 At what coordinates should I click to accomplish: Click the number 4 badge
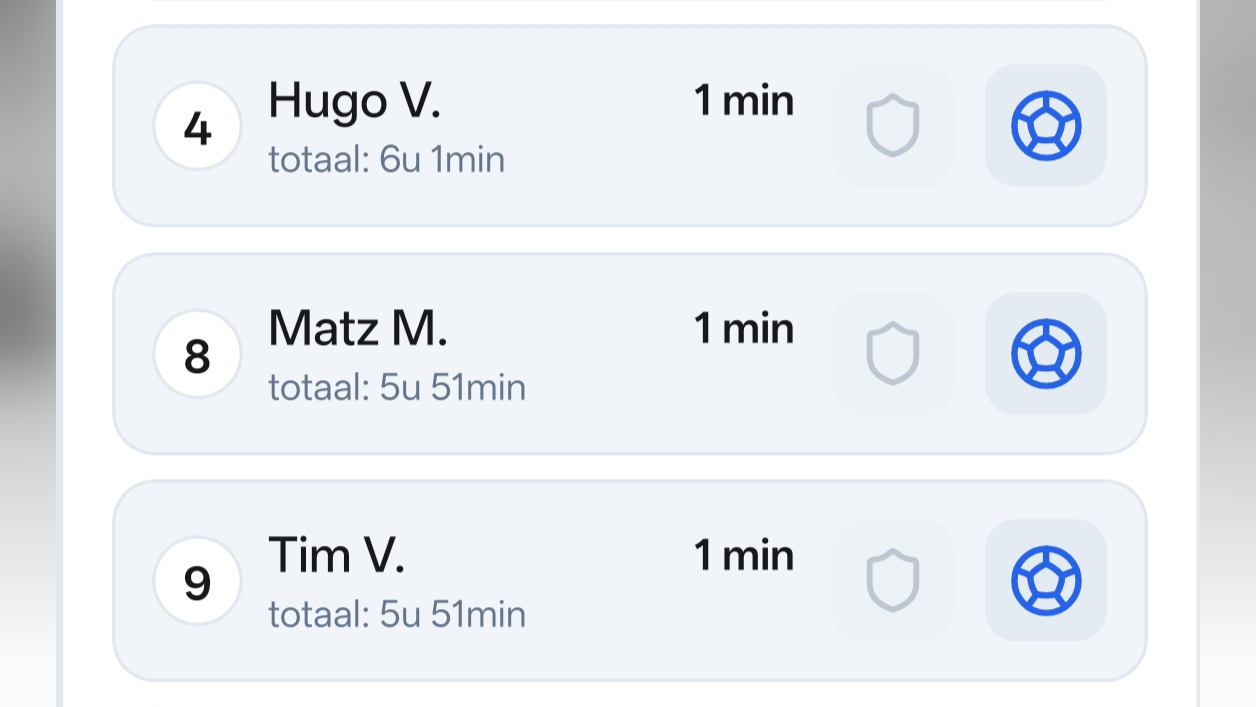point(197,127)
